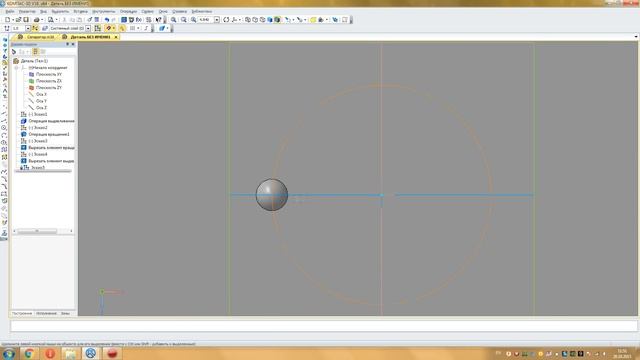
Task: Click the KOMPAS icon on taskbar
Action: click(x=91, y=353)
